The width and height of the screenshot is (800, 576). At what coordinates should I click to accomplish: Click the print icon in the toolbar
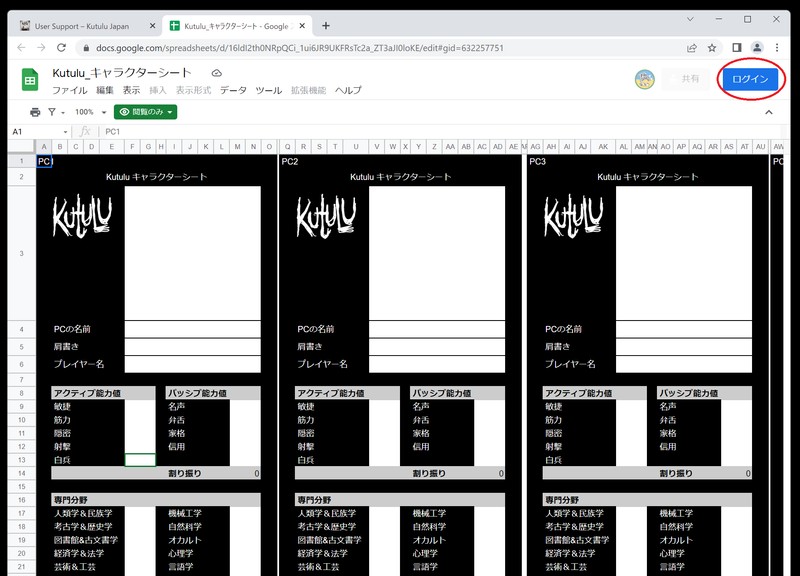coord(35,112)
